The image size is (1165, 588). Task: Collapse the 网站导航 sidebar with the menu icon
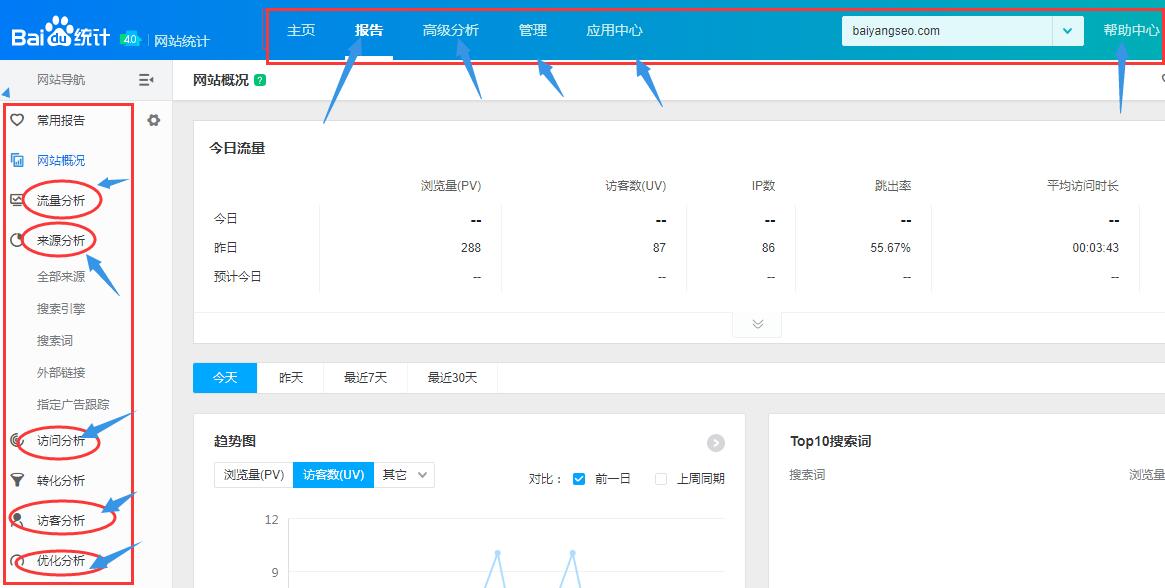click(146, 80)
